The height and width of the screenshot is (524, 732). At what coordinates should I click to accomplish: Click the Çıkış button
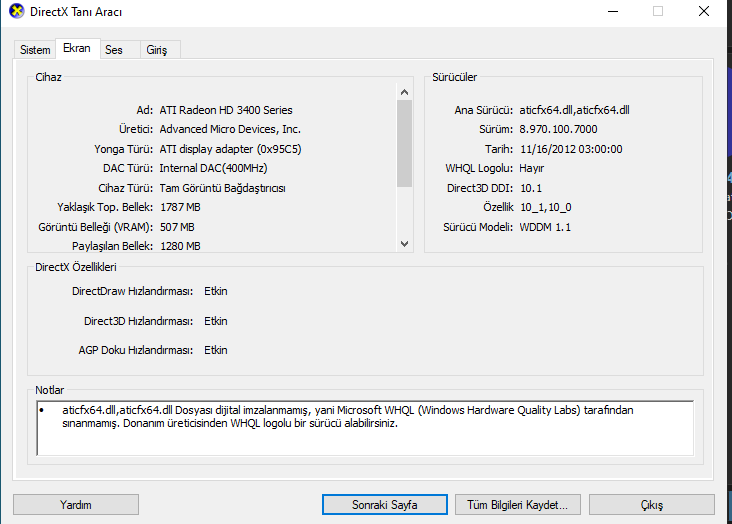(x=652, y=505)
